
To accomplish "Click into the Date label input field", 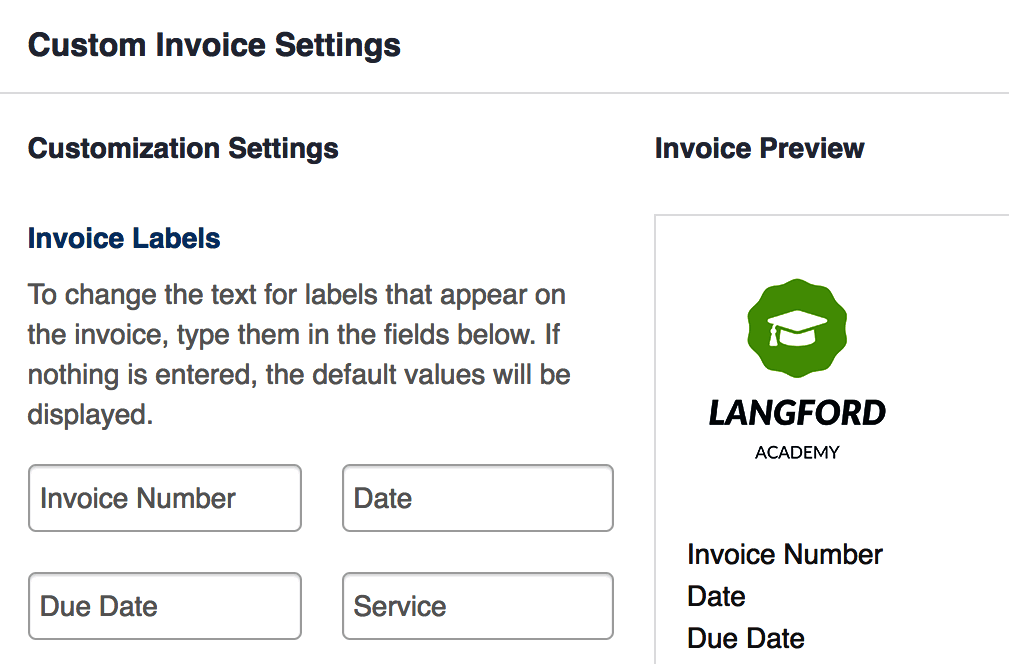I will pos(477,498).
